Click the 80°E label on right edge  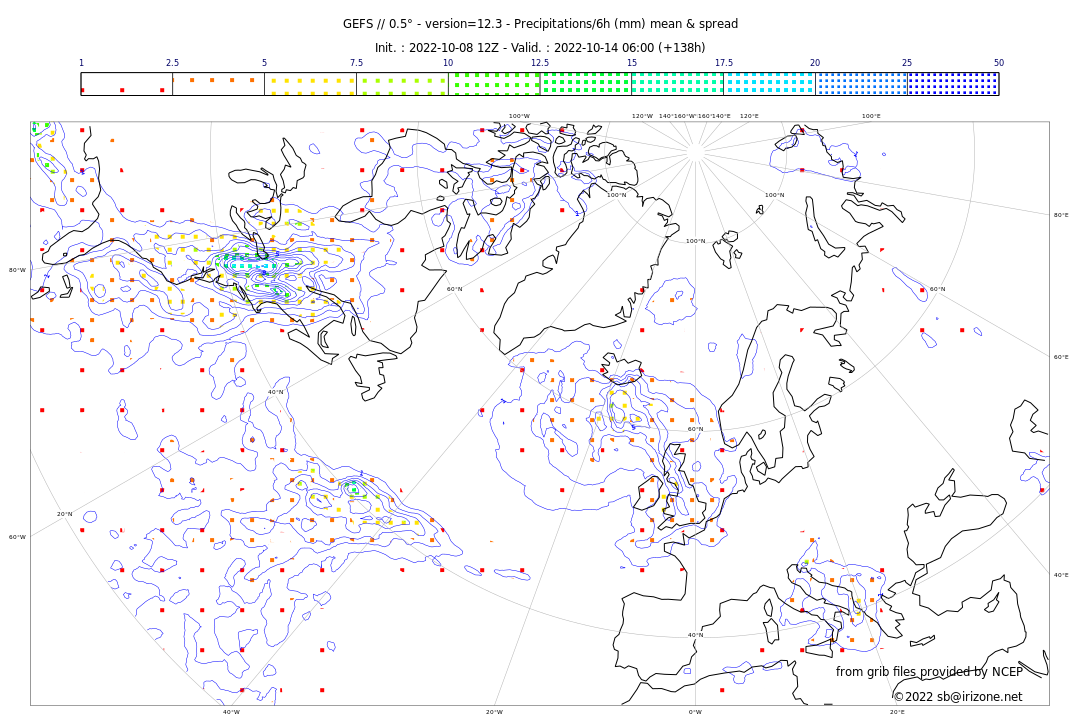1061,215
